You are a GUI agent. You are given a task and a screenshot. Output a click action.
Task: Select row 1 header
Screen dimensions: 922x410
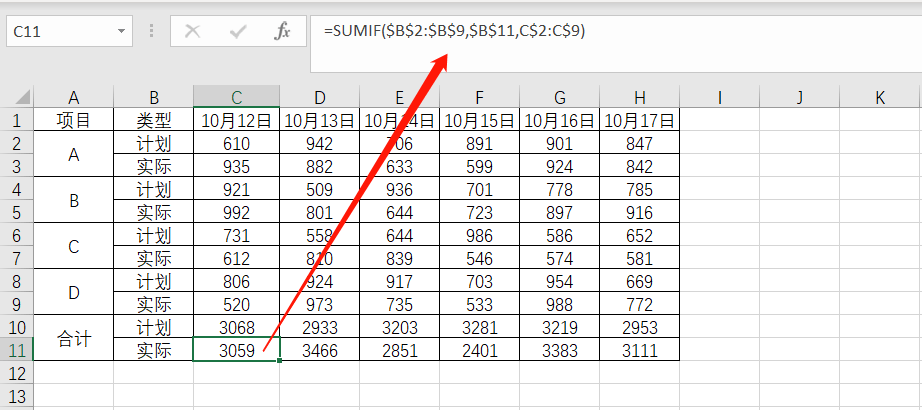tap(17, 120)
